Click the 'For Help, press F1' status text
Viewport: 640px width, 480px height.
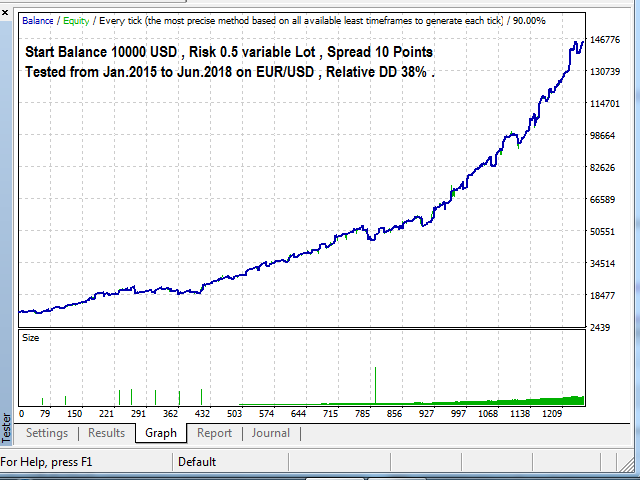tap(46, 462)
